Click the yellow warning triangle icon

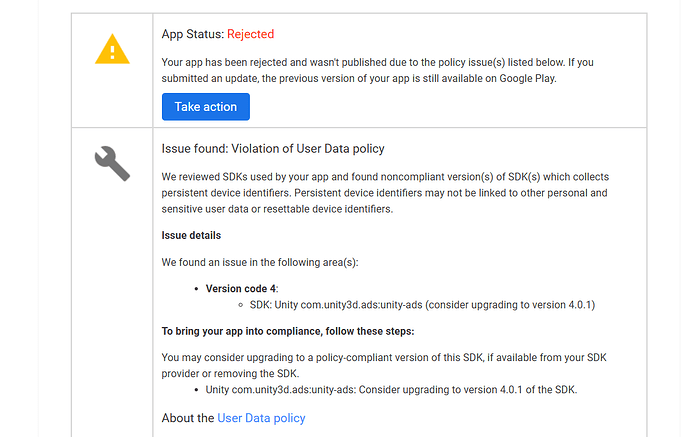[112, 49]
